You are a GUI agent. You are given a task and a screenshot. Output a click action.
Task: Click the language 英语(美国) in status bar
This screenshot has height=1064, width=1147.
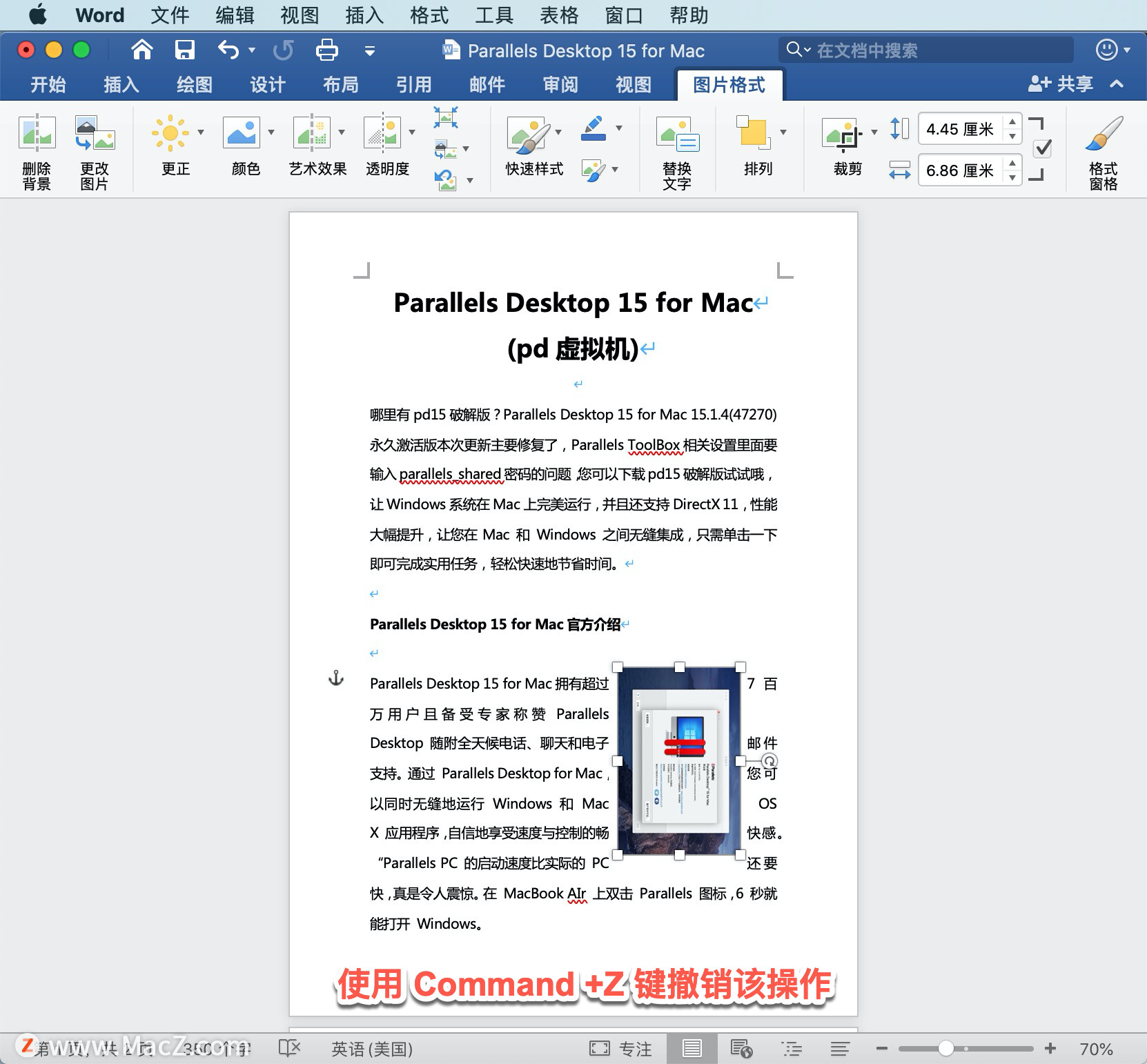point(372,1049)
